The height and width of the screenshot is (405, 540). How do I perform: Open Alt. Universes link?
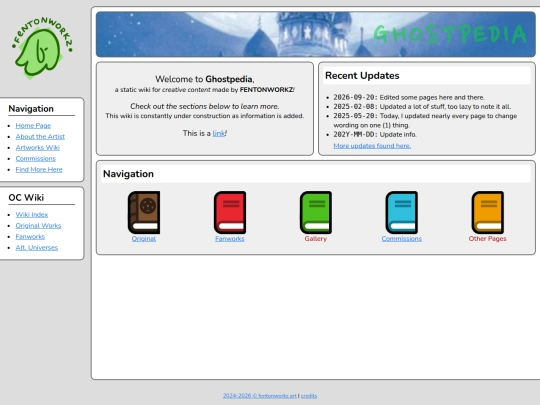coord(37,248)
